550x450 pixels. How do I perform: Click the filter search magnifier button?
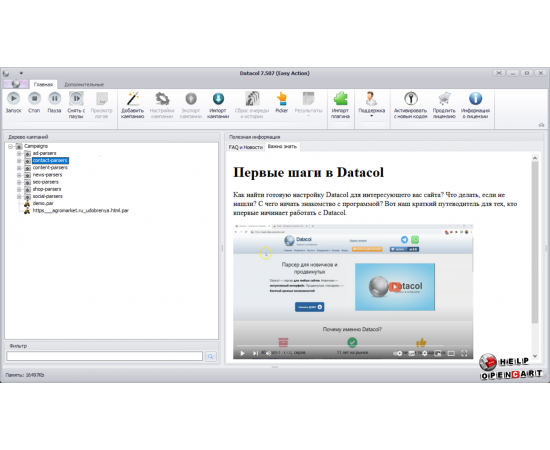pyautogui.click(x=210, y=356)
